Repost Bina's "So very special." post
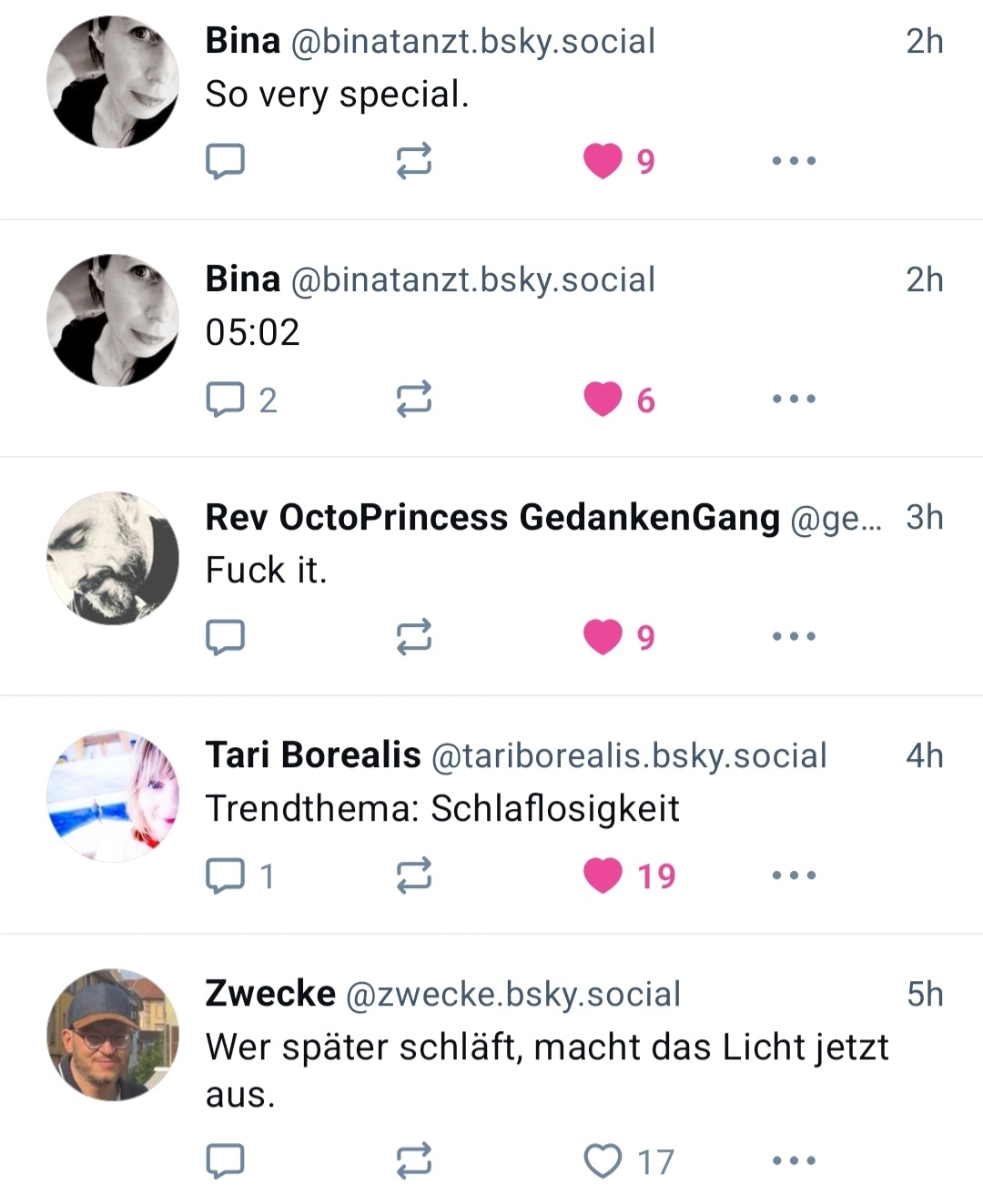This screenshot has height=1204, width=983. (413, 161)
